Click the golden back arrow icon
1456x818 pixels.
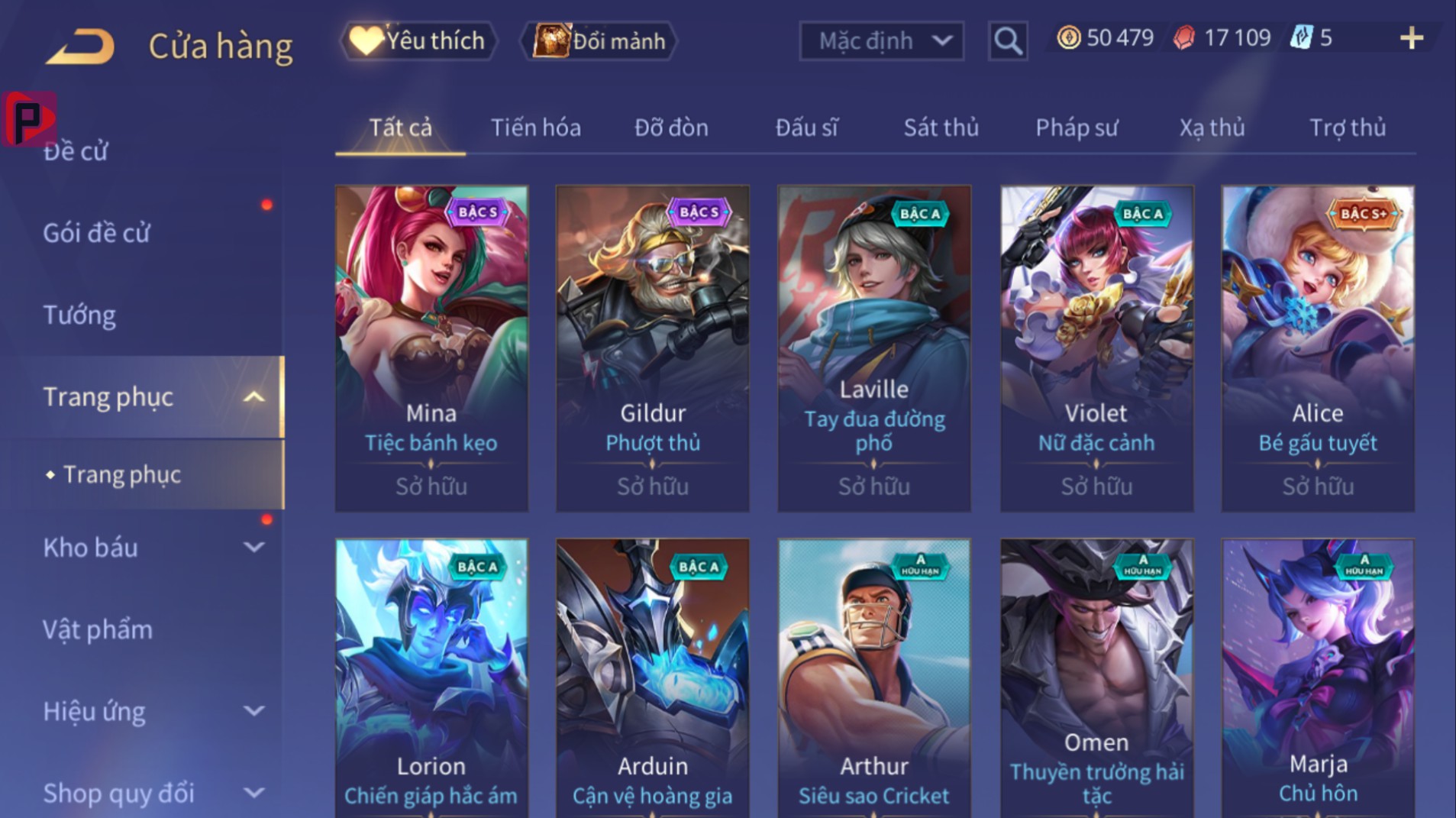click(x=80, y=47)
